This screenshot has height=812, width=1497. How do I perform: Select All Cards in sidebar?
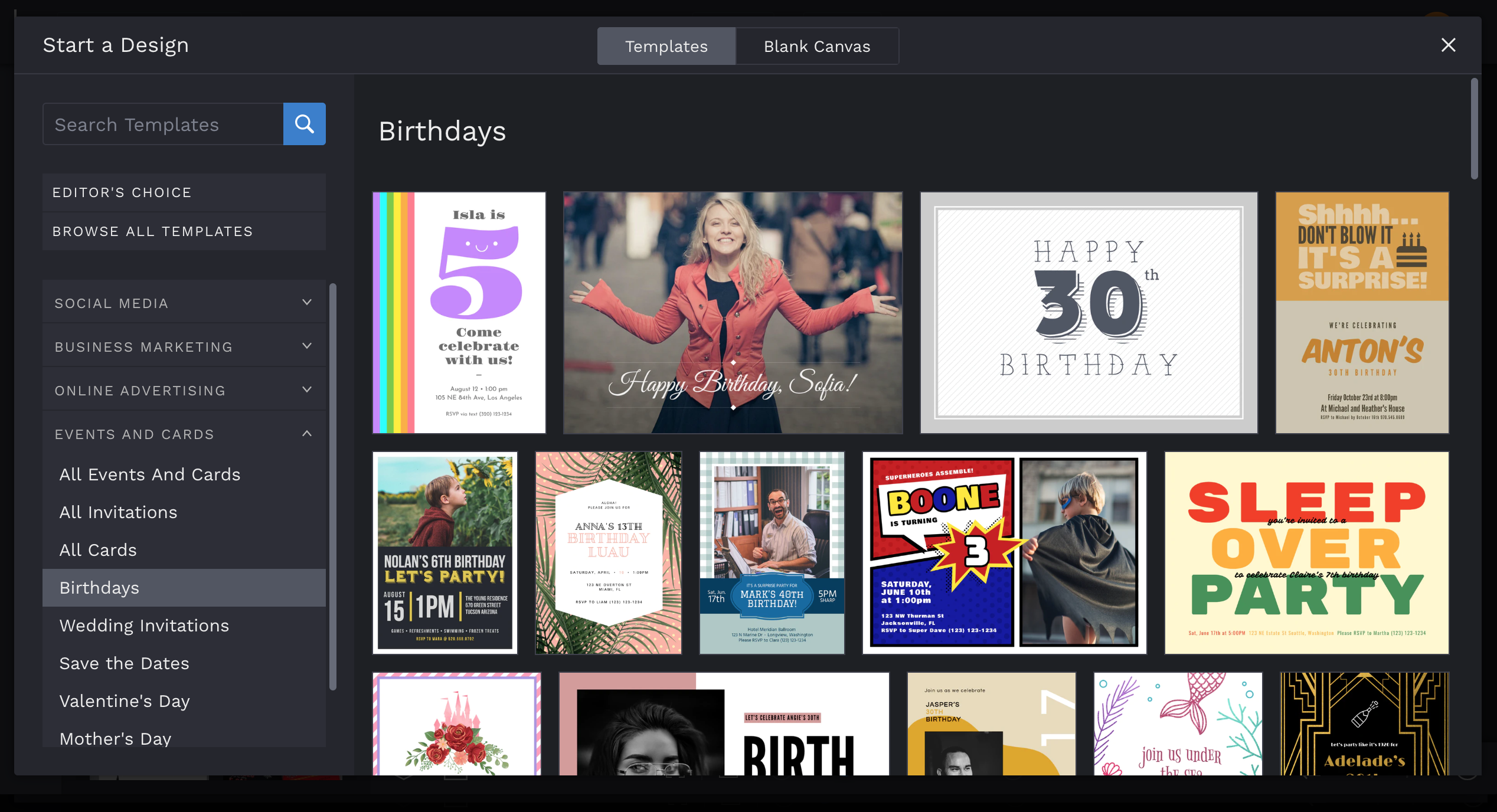[x=184, y=550]
